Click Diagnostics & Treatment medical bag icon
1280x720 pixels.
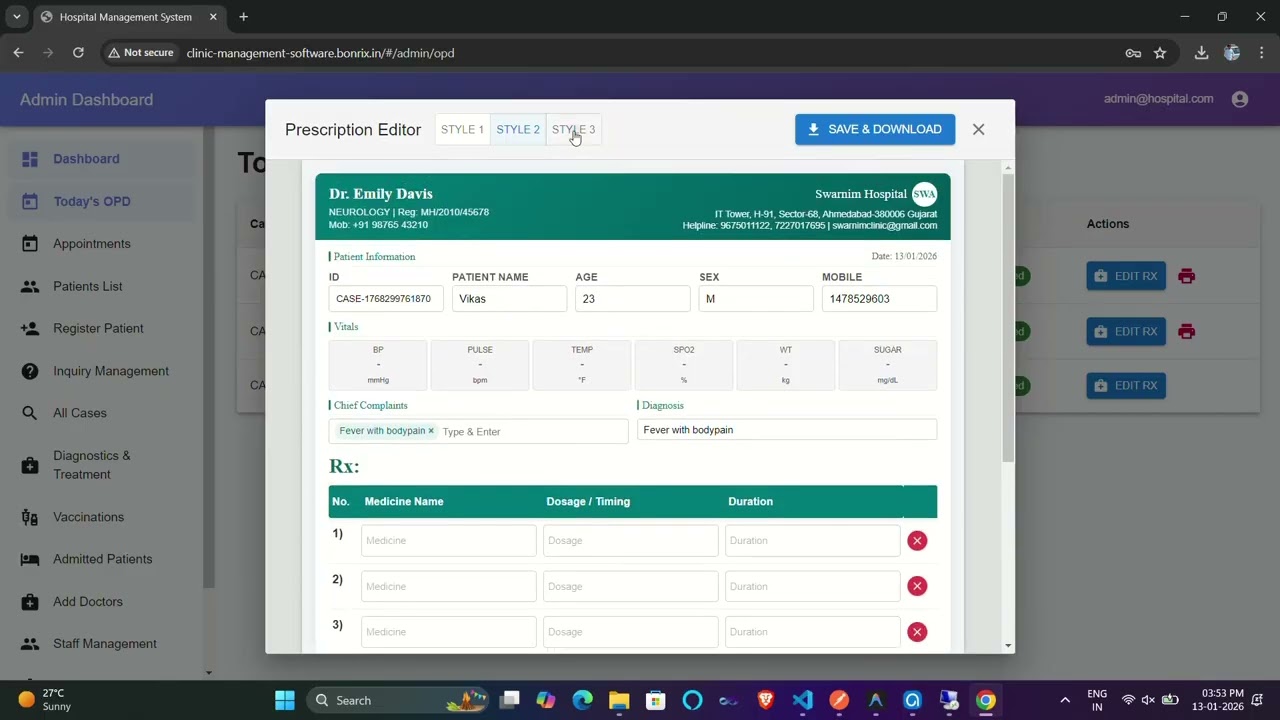pyautogui.click(x=30, y=465)
